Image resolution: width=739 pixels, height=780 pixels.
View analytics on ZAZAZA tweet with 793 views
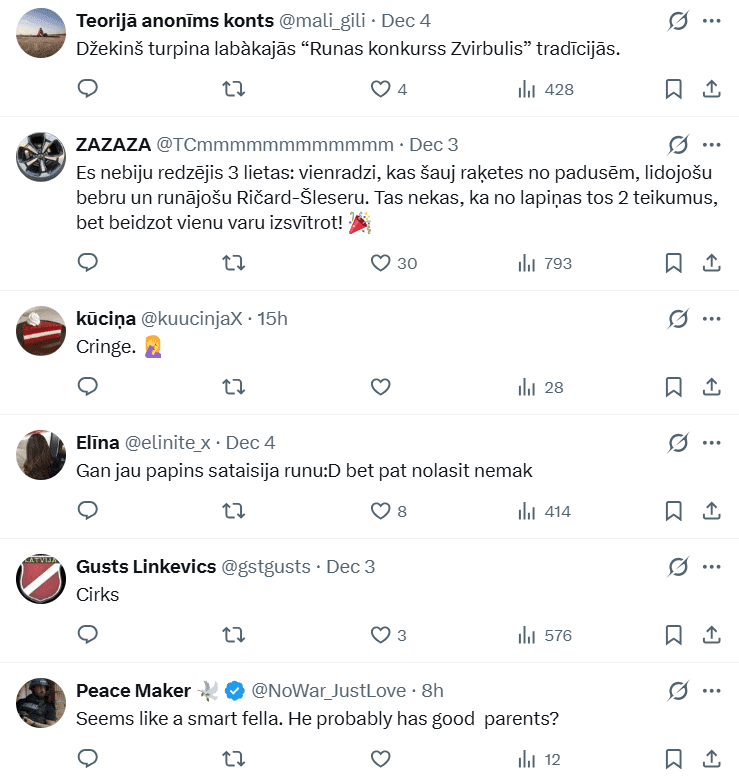(x=546, y=263)
